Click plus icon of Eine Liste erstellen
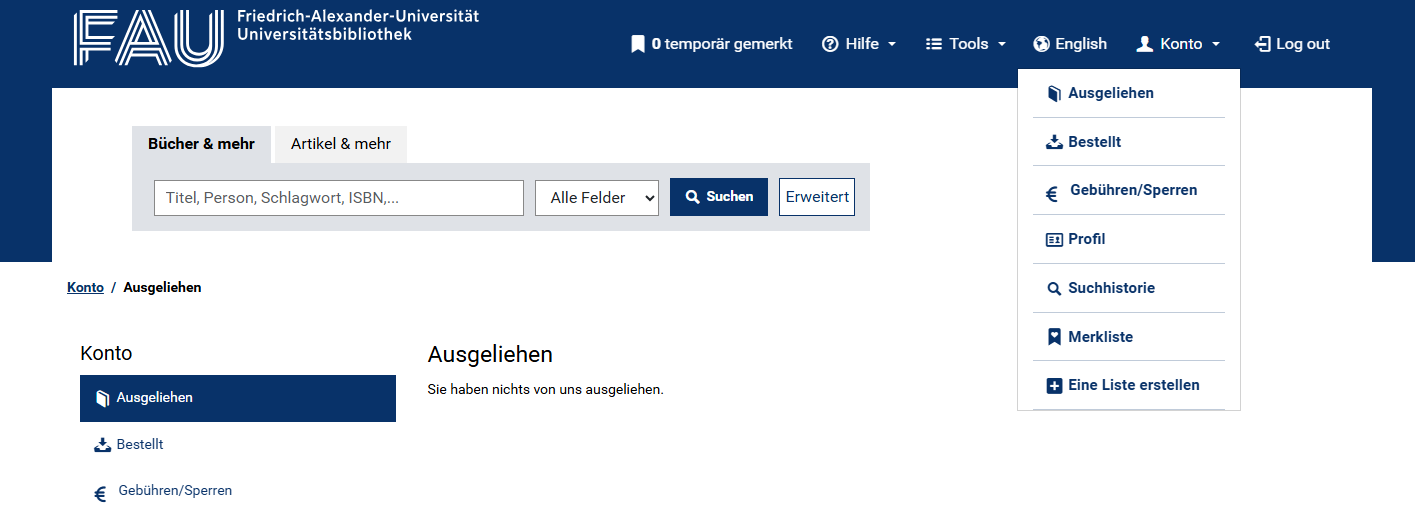 [1054, 386]
